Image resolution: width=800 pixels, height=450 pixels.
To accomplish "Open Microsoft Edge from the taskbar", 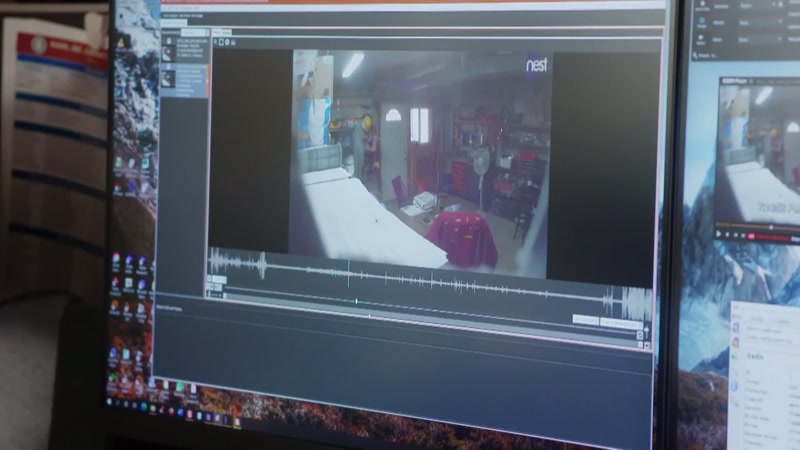I will pyautogui.click(x=144, y=407).
